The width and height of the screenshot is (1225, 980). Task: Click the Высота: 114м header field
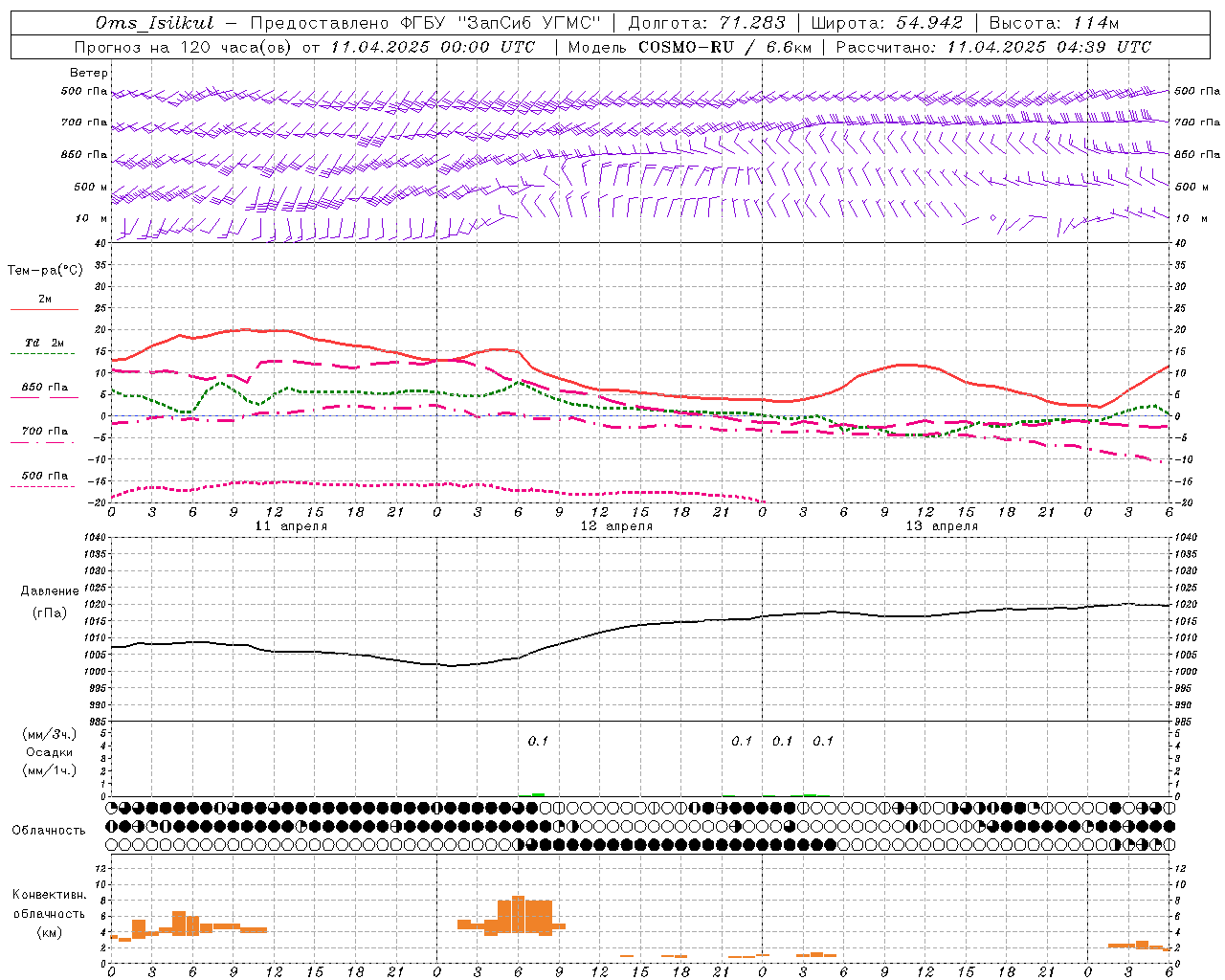pos(1053,23)
